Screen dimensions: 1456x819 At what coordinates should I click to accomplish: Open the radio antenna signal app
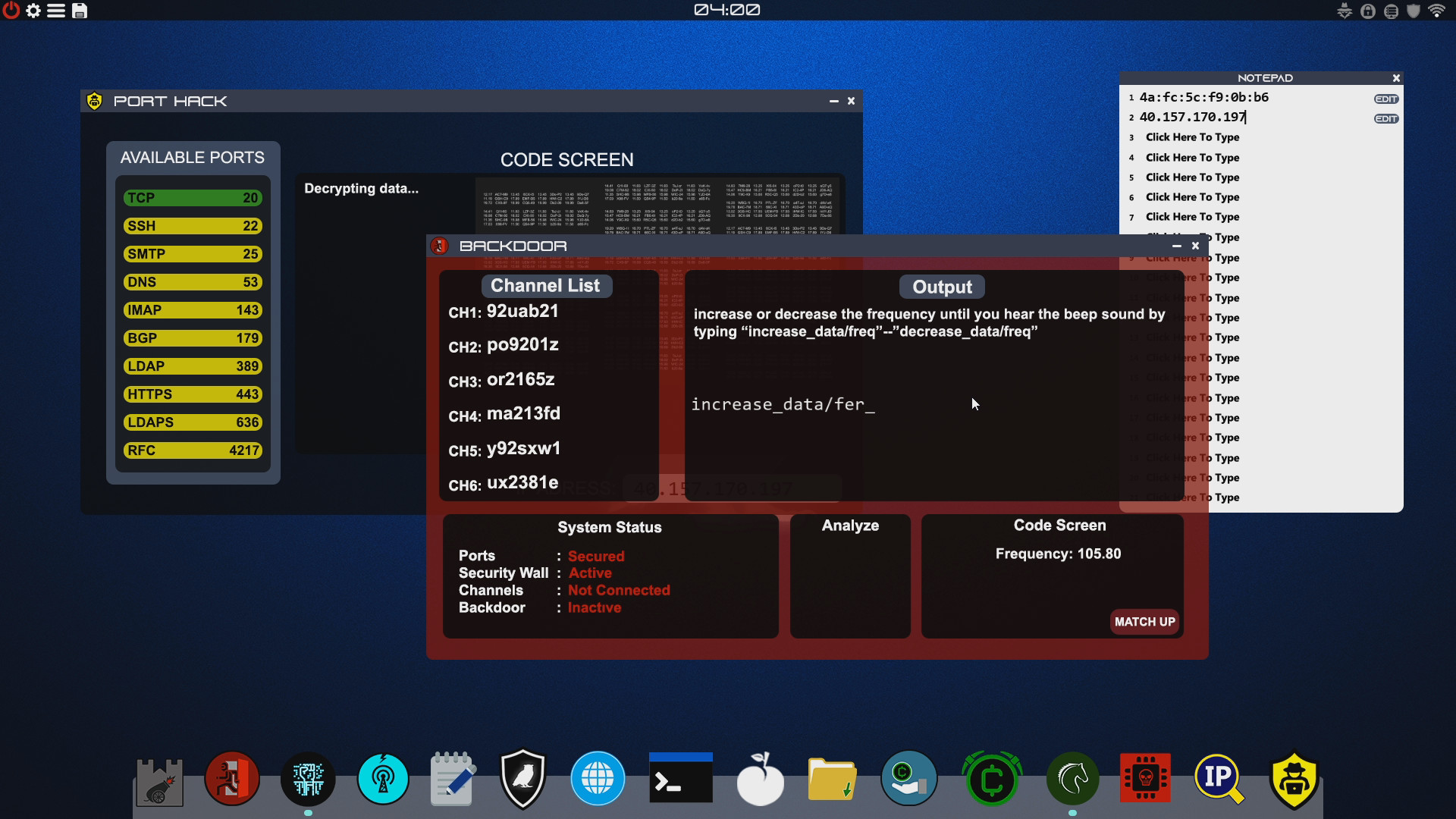384,777
